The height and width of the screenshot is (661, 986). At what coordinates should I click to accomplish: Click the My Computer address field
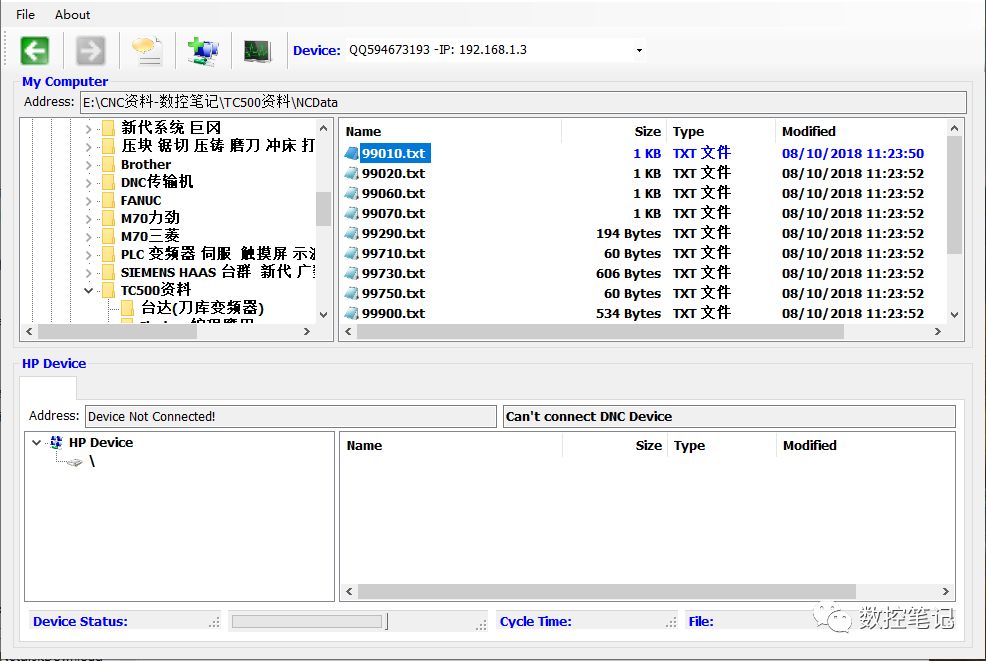tap(523, 103)
